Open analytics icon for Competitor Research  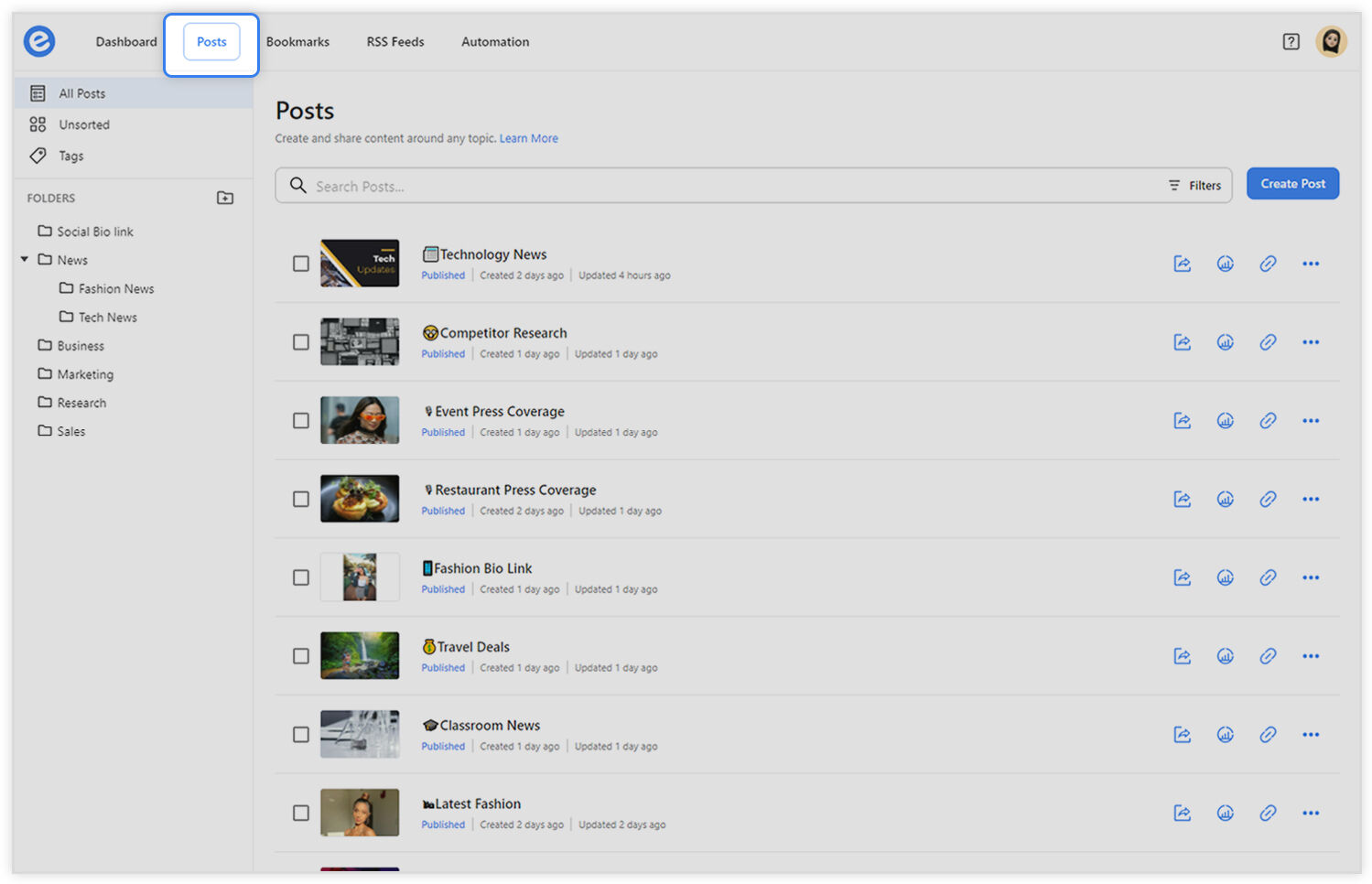[1226, 342]
